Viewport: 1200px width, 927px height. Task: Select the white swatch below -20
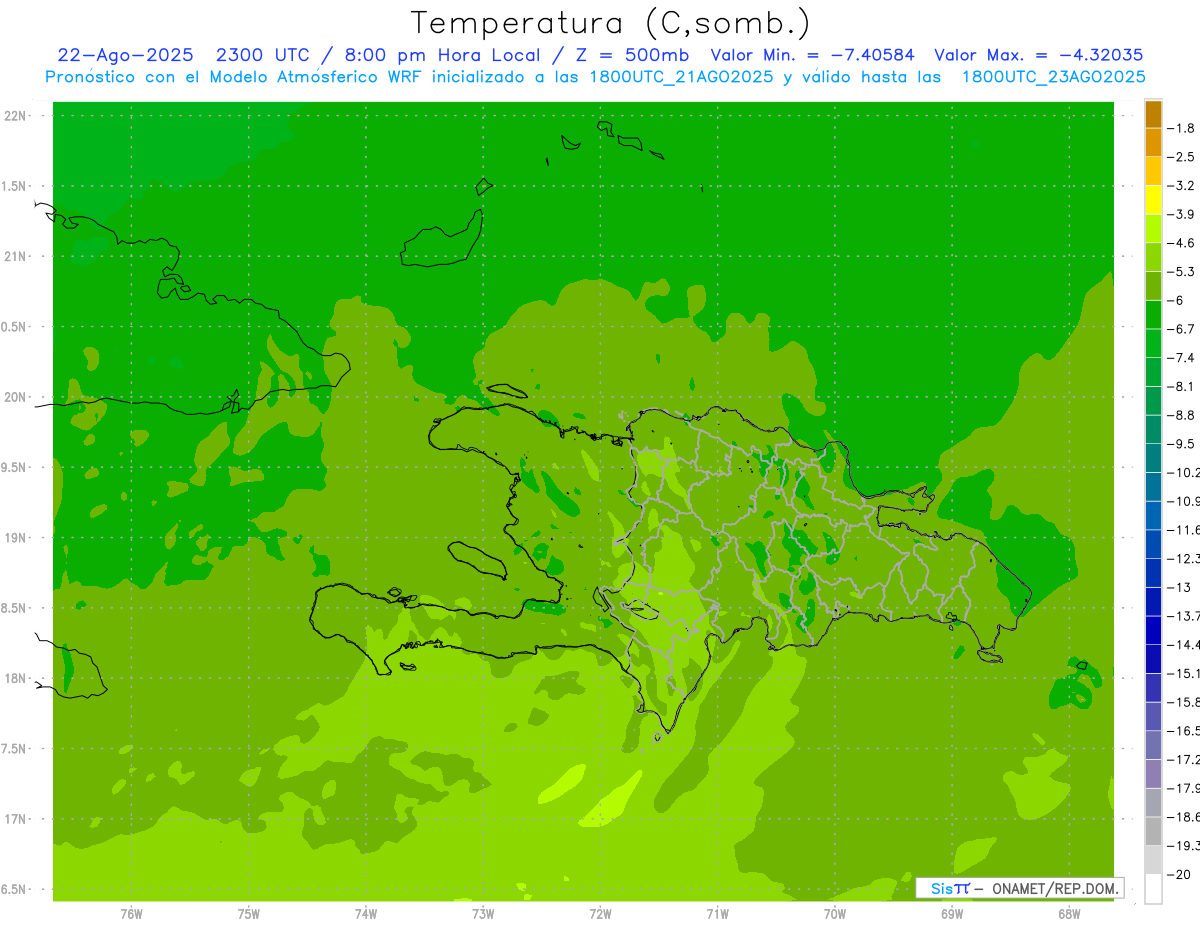point(1153,889)
